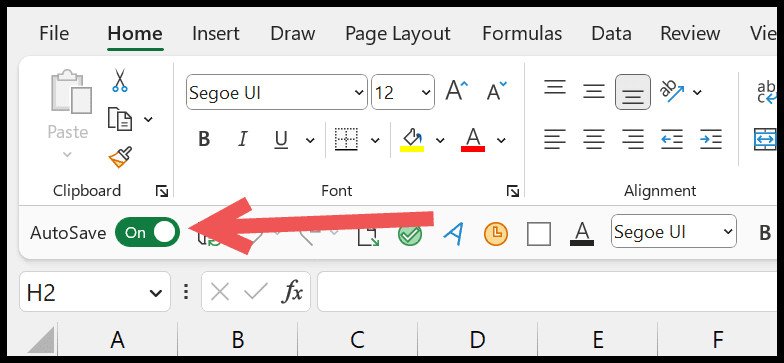Open the Insert ribbon tab

pos(216,34)
